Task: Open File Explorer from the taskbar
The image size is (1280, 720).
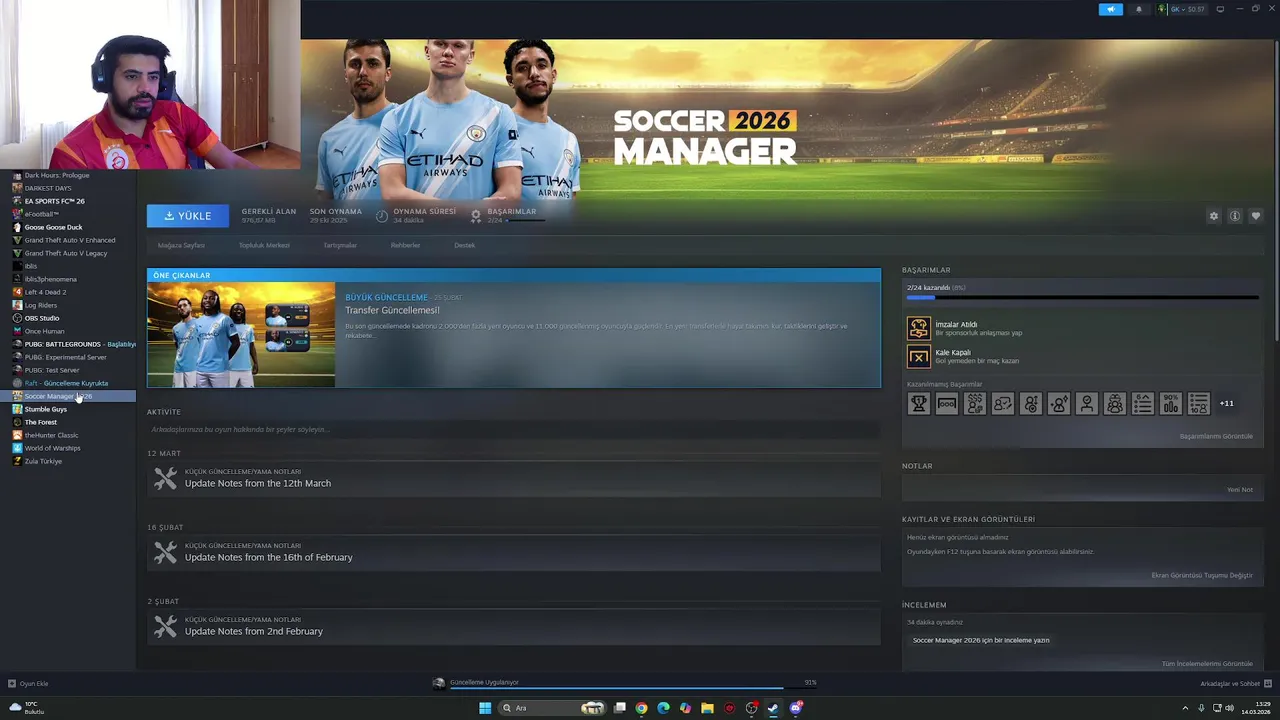Action: 707,708
